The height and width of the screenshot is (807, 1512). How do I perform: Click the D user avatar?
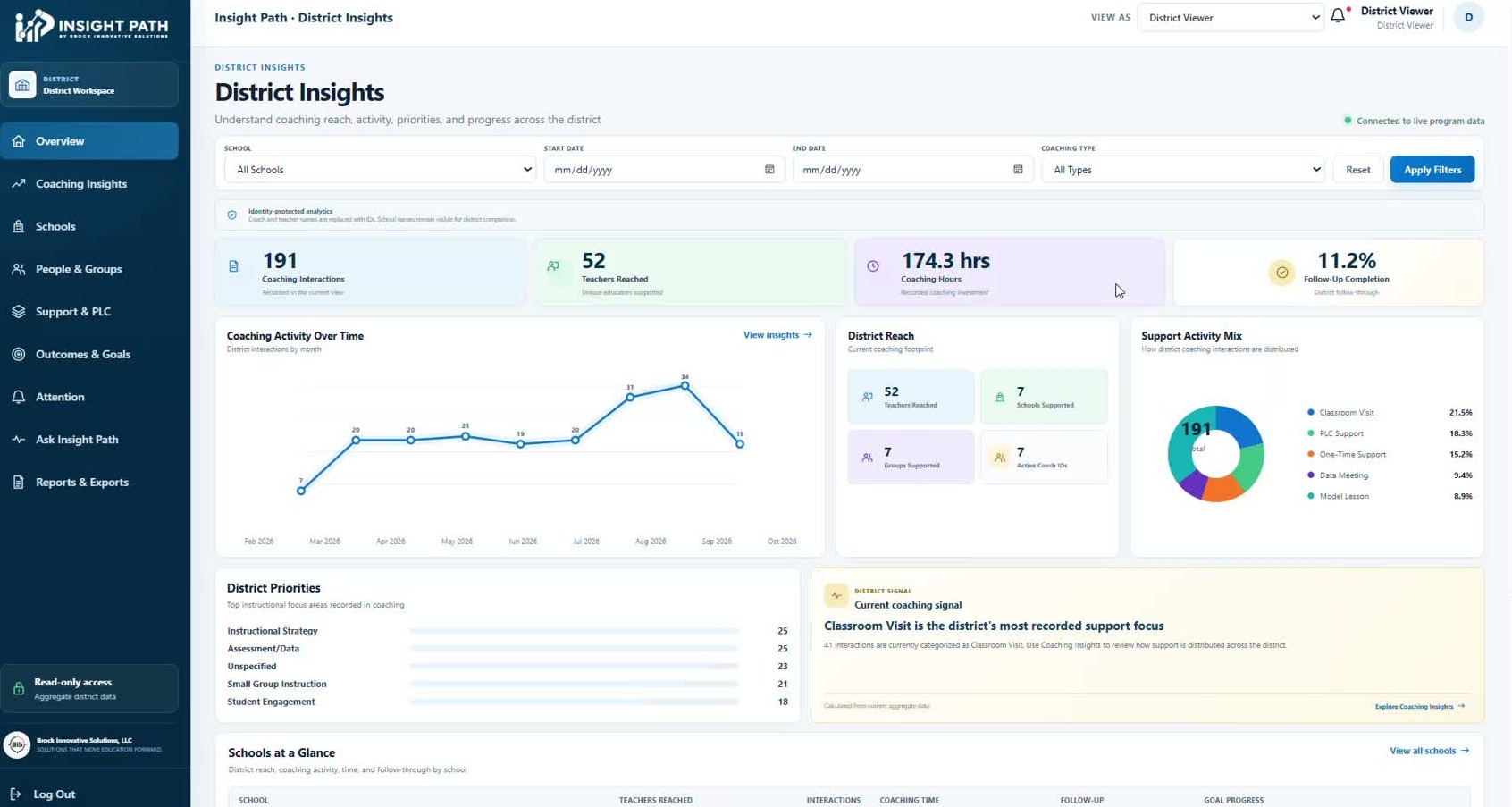(1468, 18)
